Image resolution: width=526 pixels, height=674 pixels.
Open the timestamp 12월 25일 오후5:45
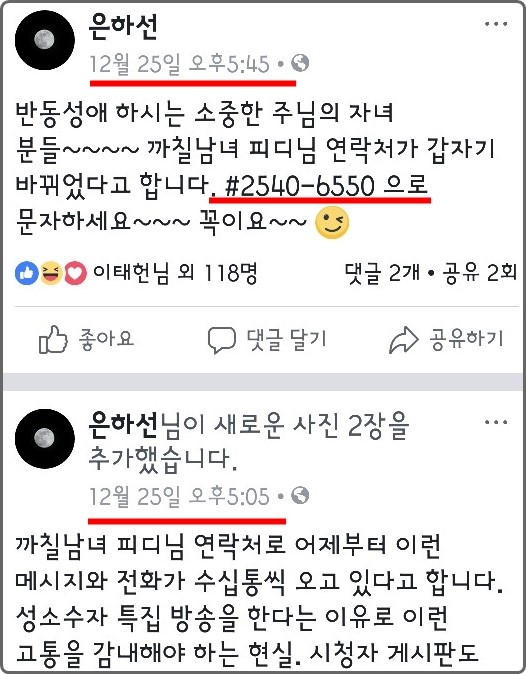click(179, 64)
